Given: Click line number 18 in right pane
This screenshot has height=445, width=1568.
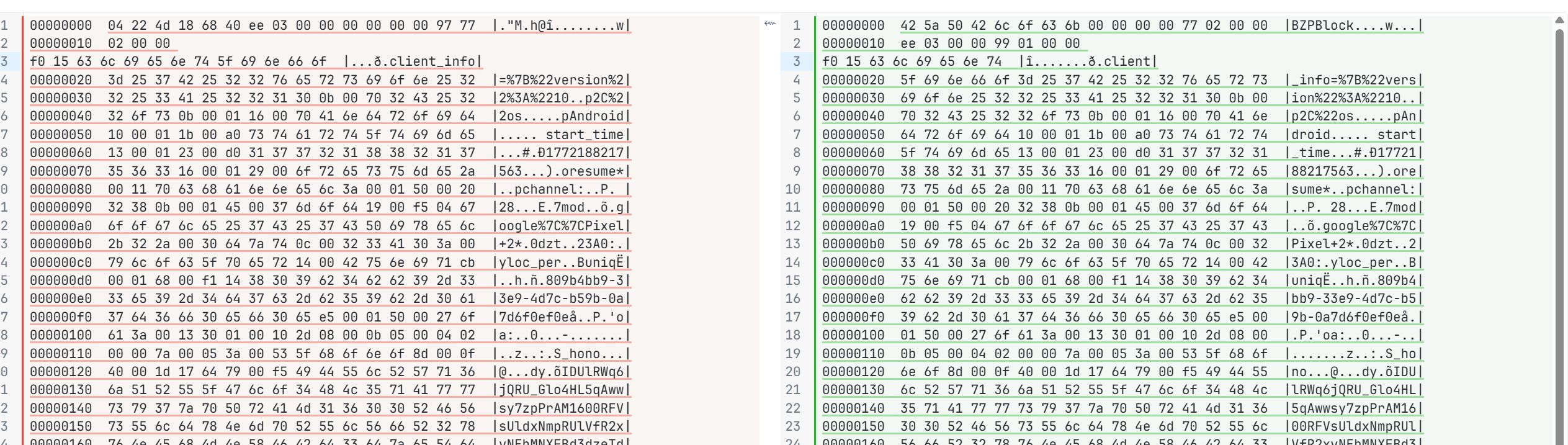Looking at the screenshot, I should click(x=794, y=335).
